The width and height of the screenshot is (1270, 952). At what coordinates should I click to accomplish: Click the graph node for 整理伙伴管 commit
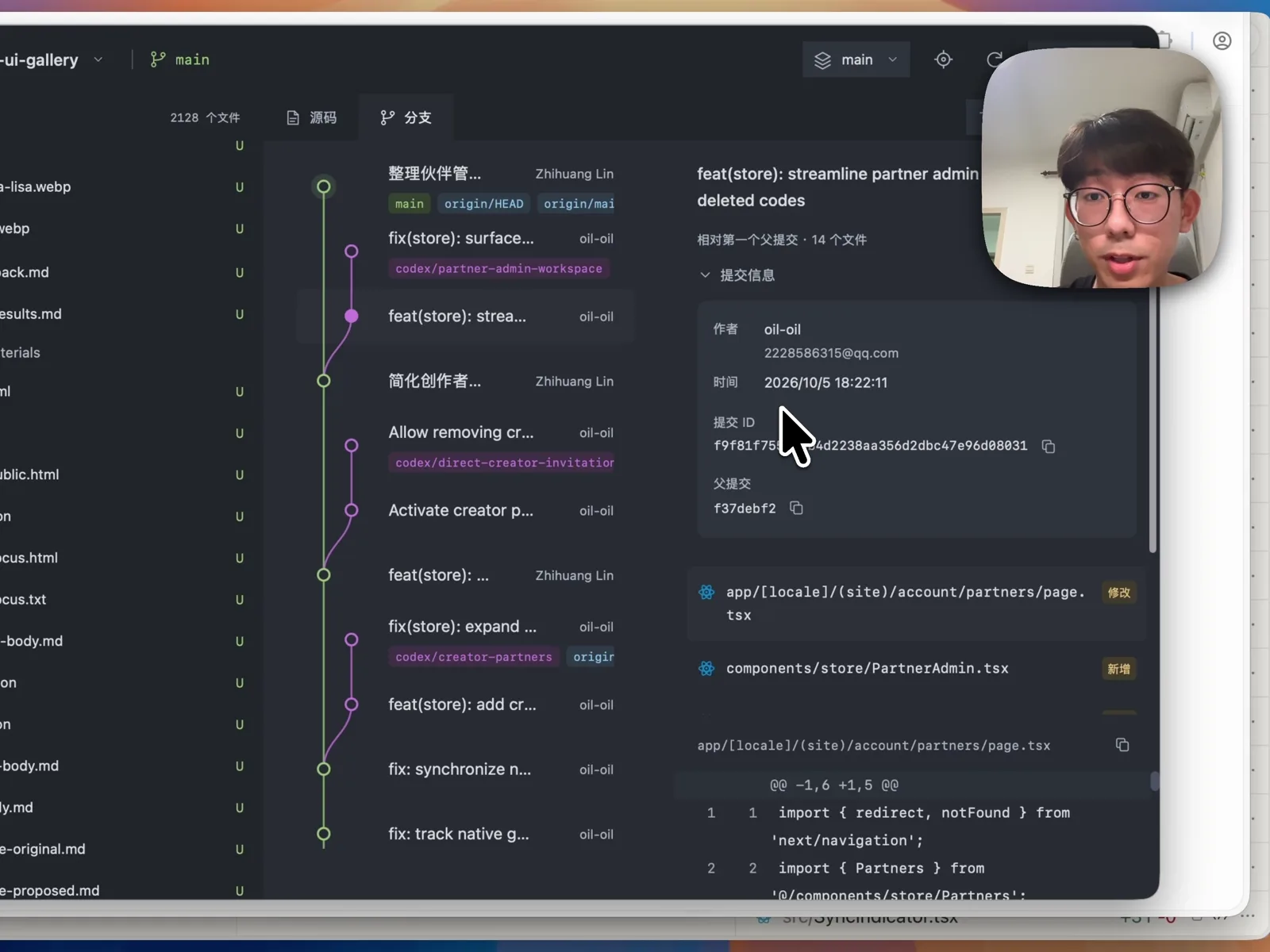pos(323,187)
